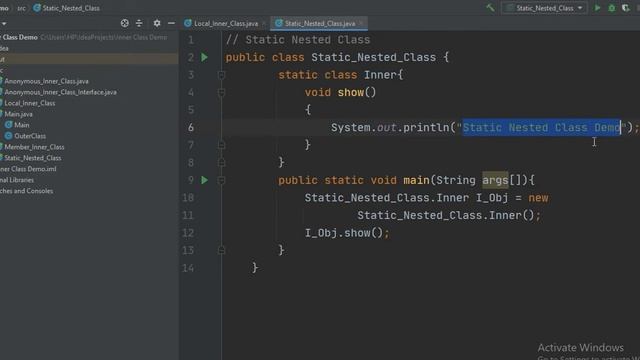
Task: Click highlighted 'Static Nested Class Demo' string
Action: click(x=541, y=127)
